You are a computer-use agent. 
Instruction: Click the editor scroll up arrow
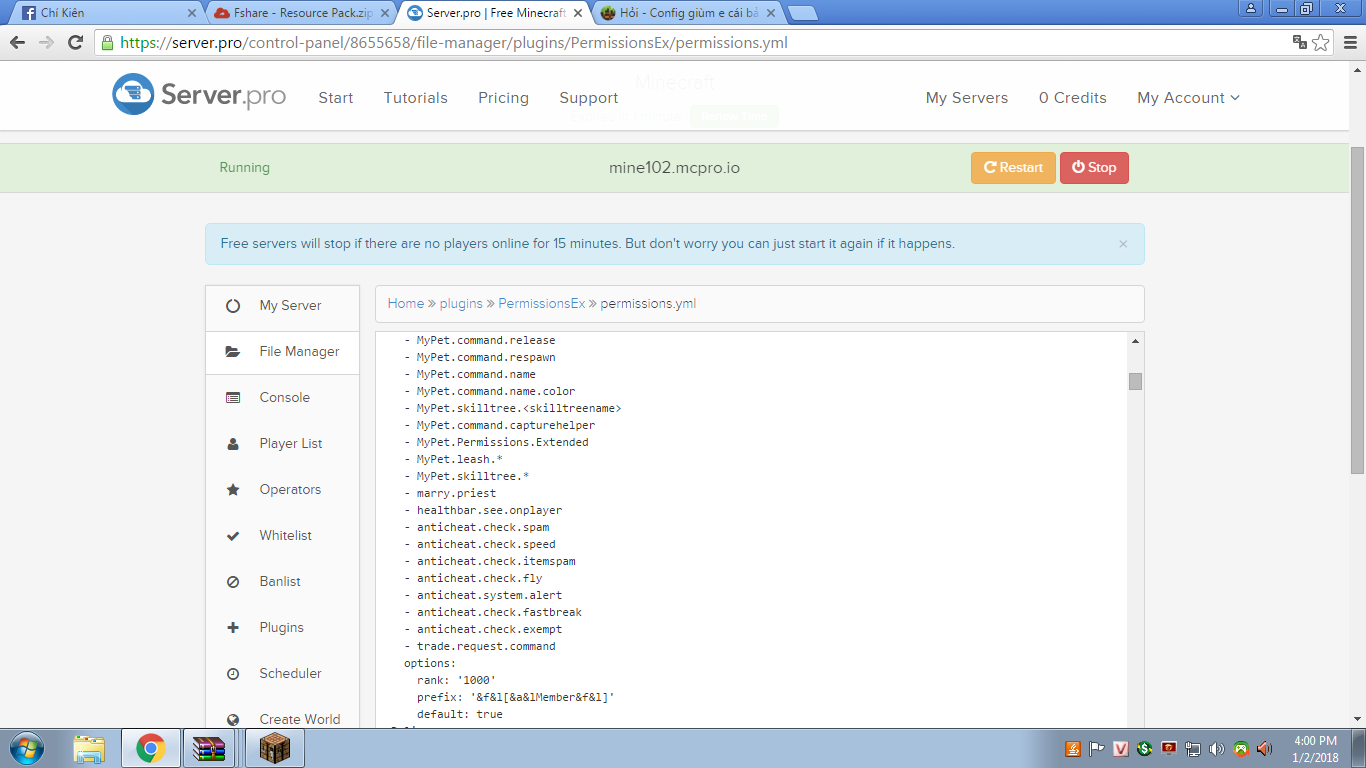pos(1135,341)
